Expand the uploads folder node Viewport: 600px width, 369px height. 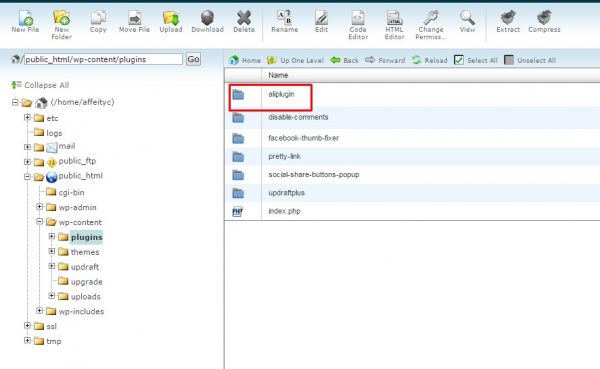tap(52, 296)
